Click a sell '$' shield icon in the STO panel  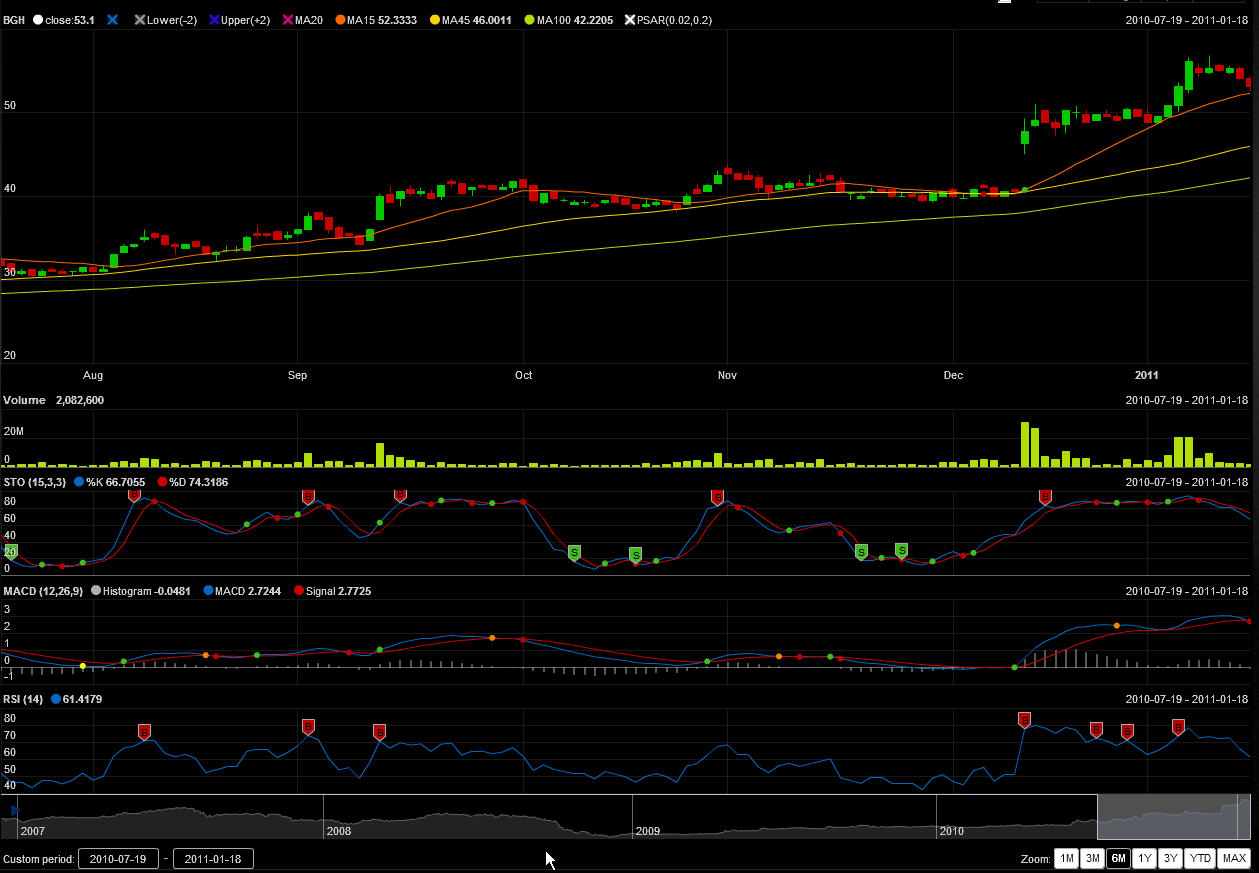[575, 552]
